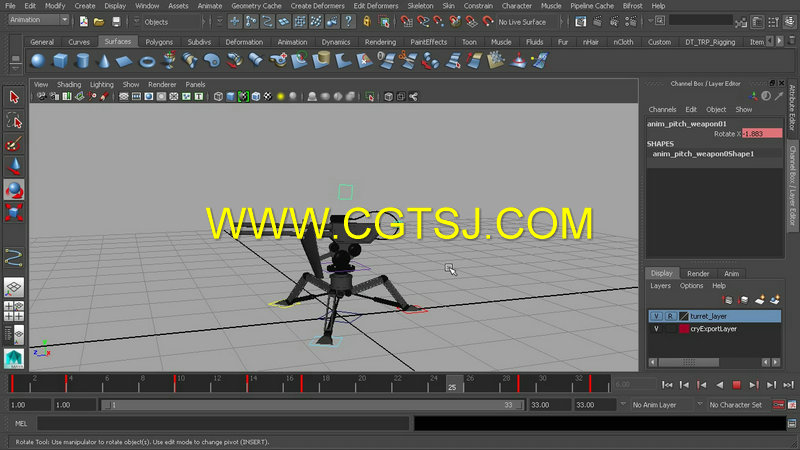Screen dimensions: 800x450
Task: Click the lock selection icon
Action: coord(367,21)
